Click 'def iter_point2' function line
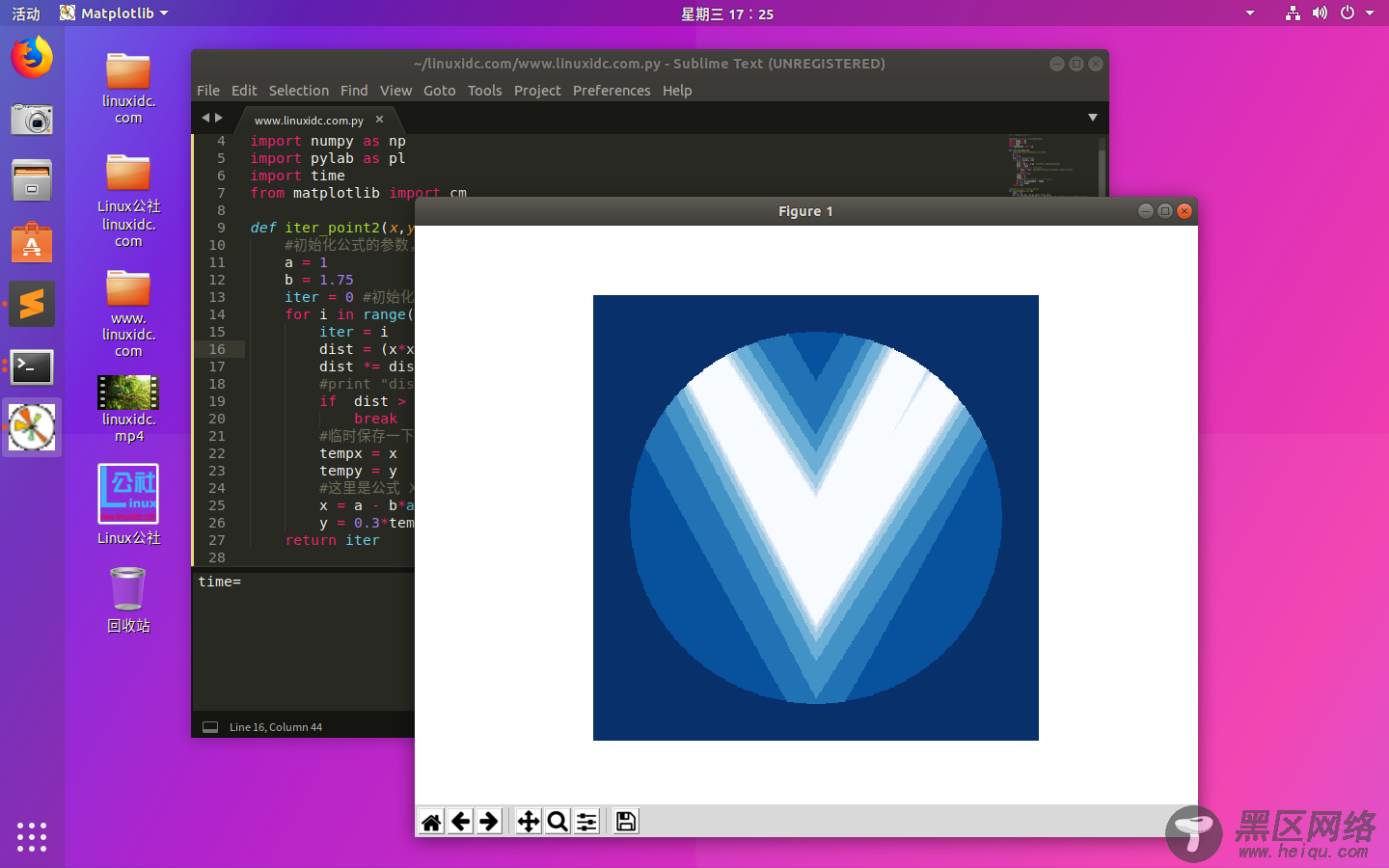1389x868 pixels. click(332, 228)
